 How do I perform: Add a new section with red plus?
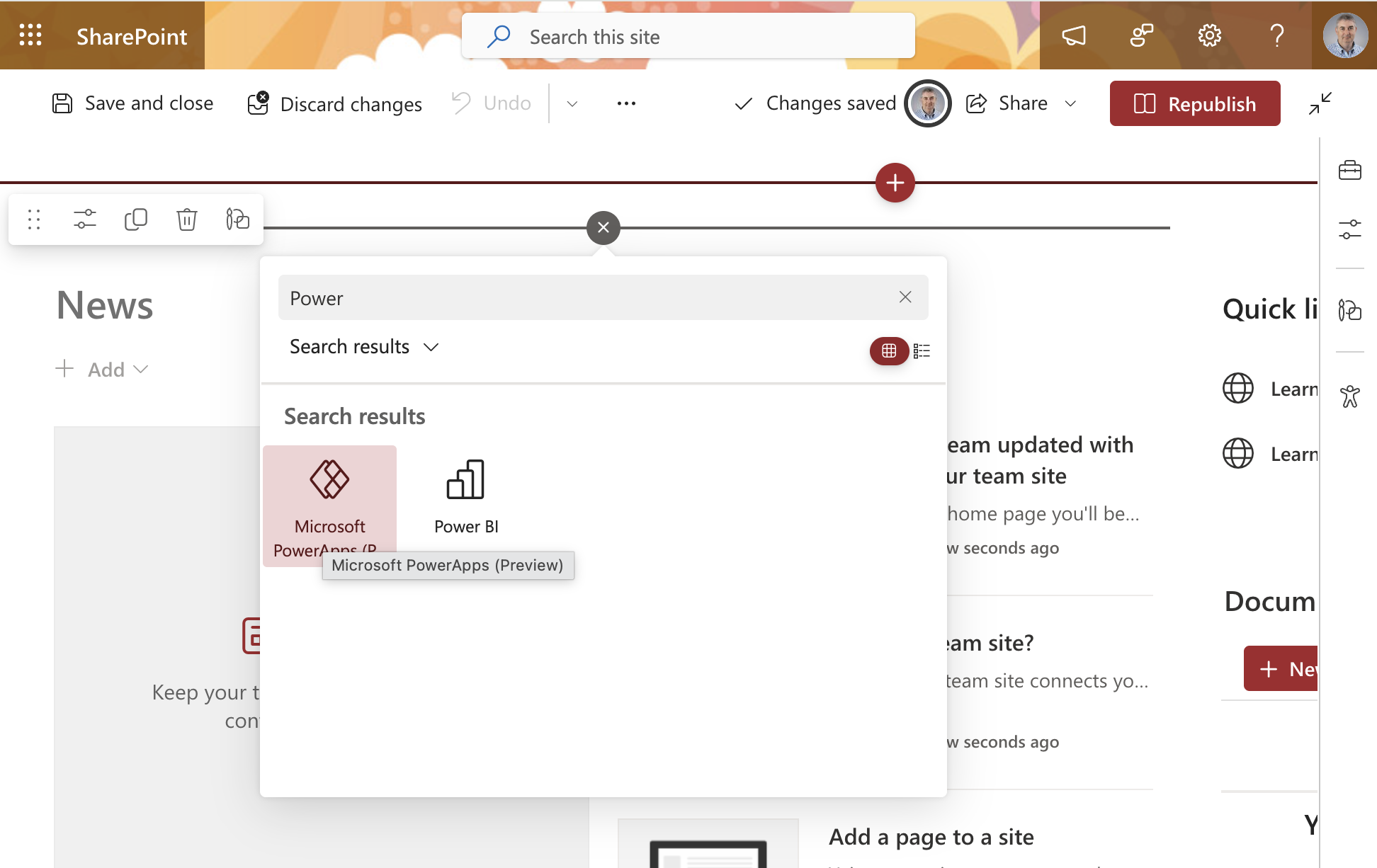click(895, 183)
